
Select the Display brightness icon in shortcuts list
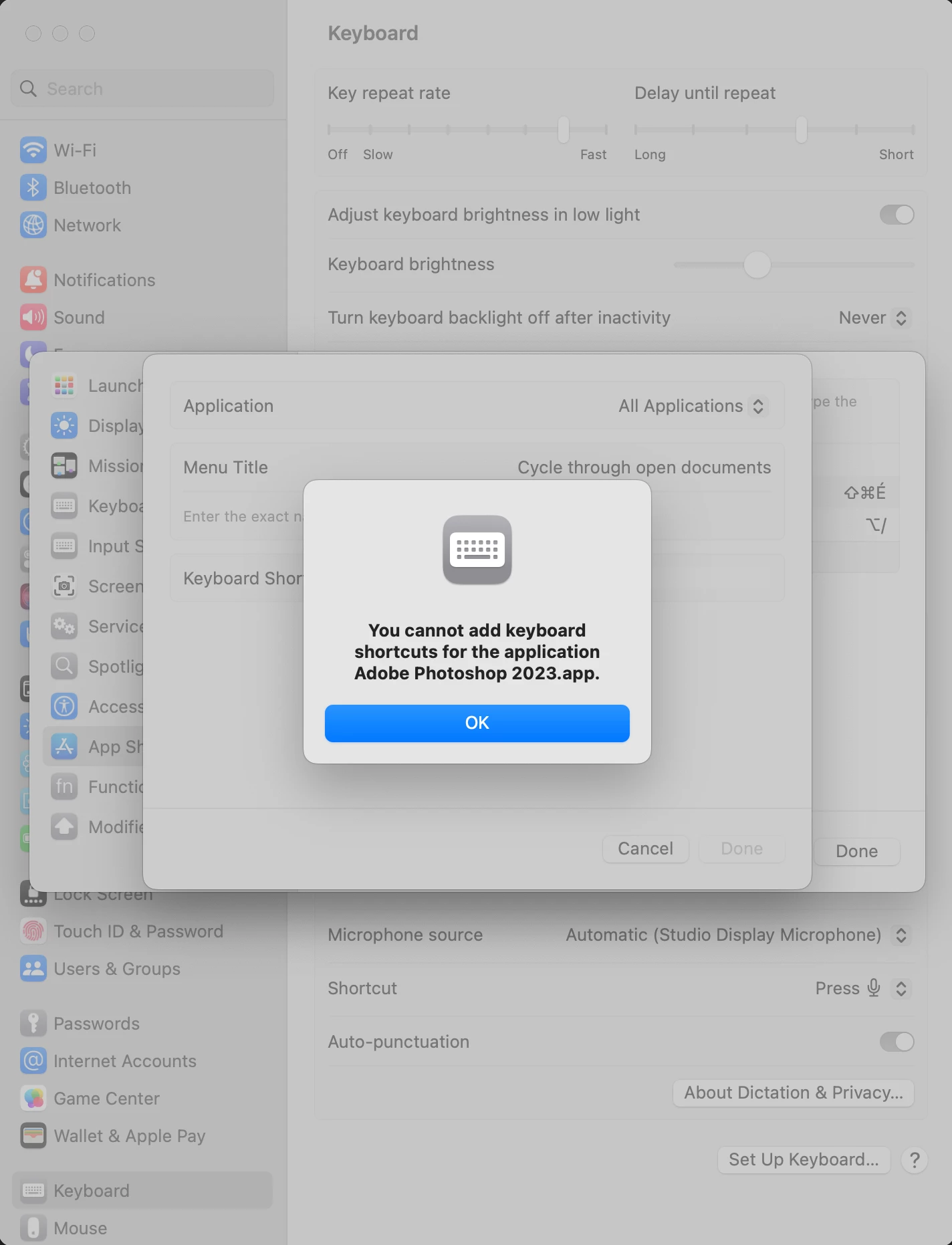tap(64, 426)
